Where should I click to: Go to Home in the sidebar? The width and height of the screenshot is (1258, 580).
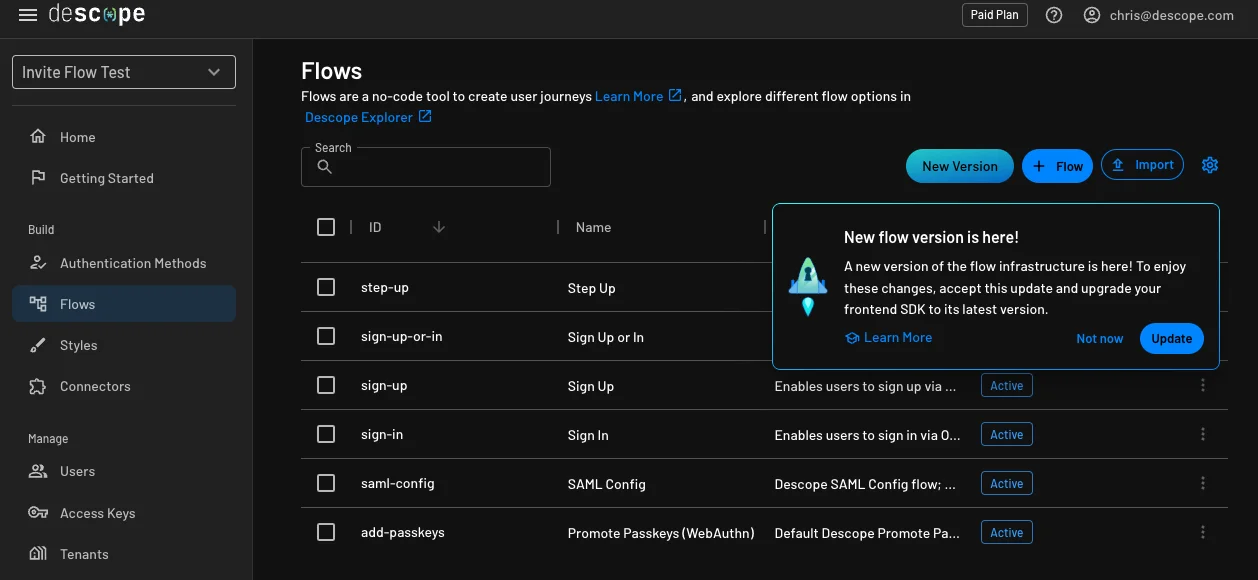[124, 137]
